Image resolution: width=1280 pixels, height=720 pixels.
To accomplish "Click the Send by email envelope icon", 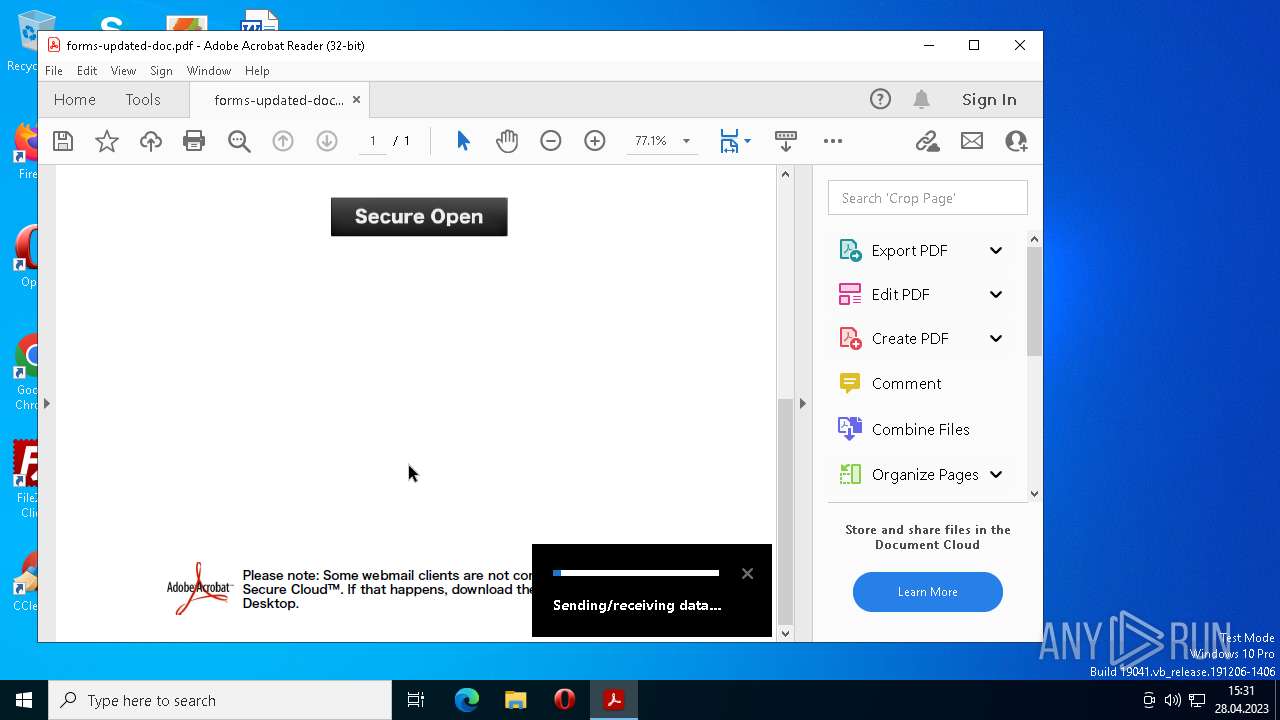I will [x=972, y=141].
